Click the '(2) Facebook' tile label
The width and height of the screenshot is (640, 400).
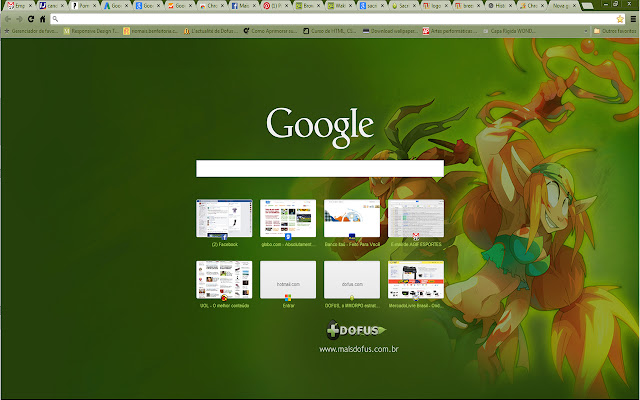click(224, 244)
